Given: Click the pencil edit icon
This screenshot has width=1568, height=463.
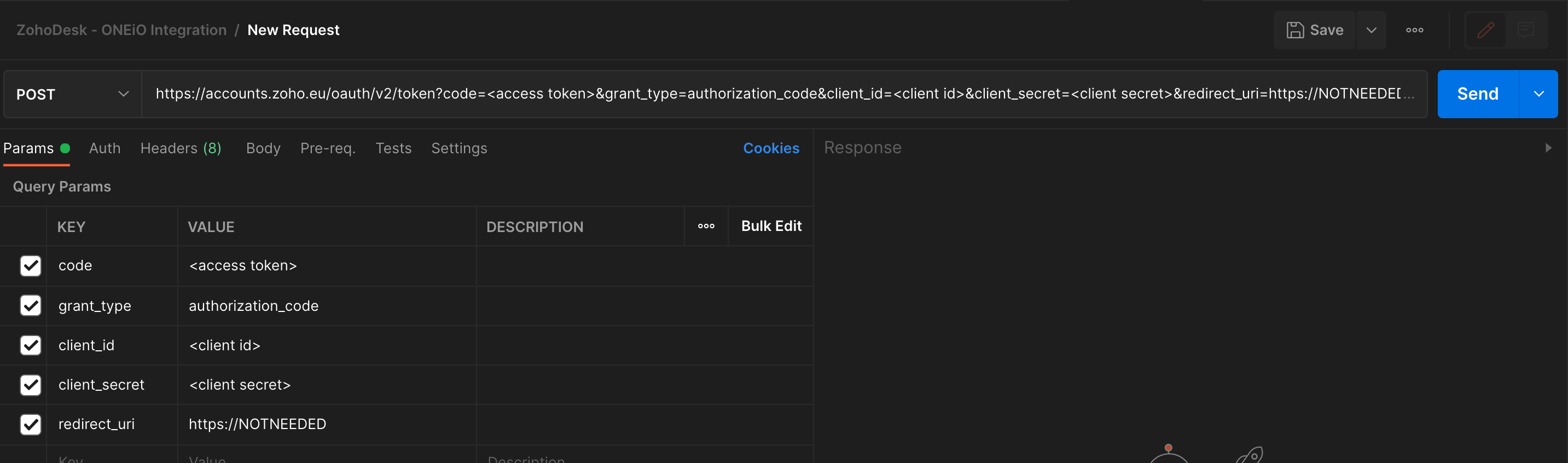Looking at the screenshot, I should (x=1485, y=30).
